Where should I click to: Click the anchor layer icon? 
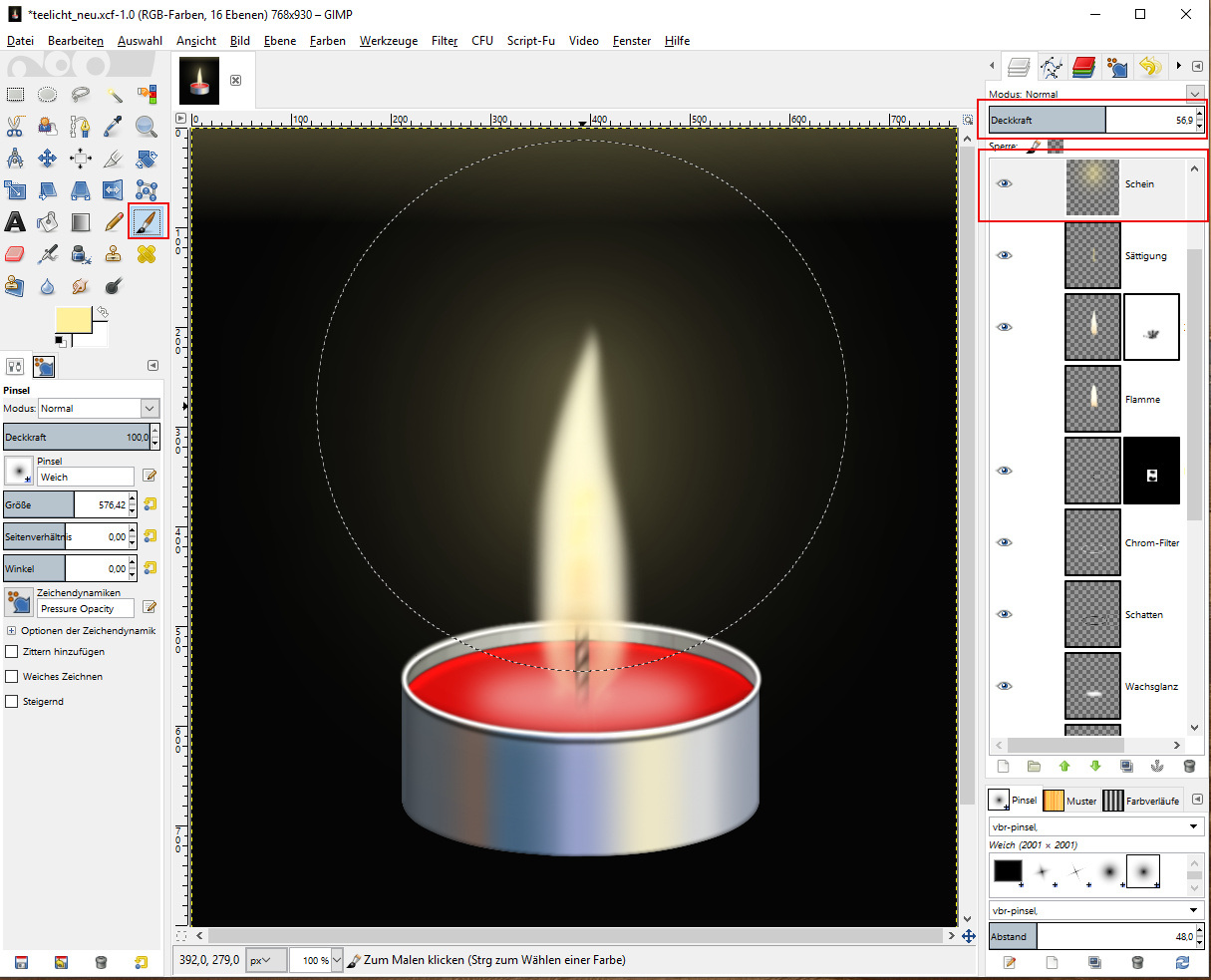point(1157,766)
